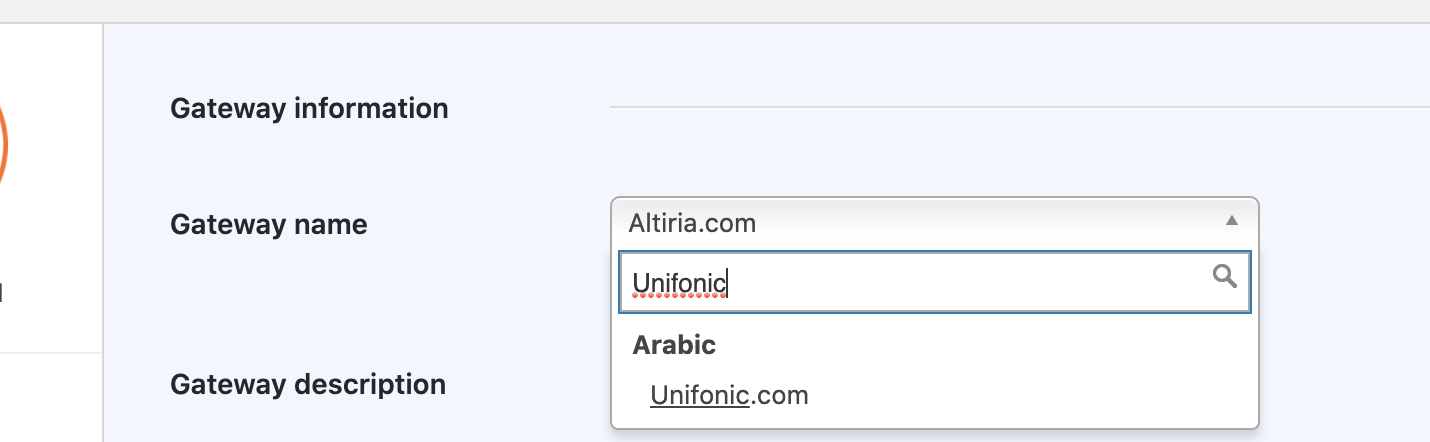The image size is (1430, 442).
Task: Click the Altiria.com selected value box
Action: click(934, 222)
